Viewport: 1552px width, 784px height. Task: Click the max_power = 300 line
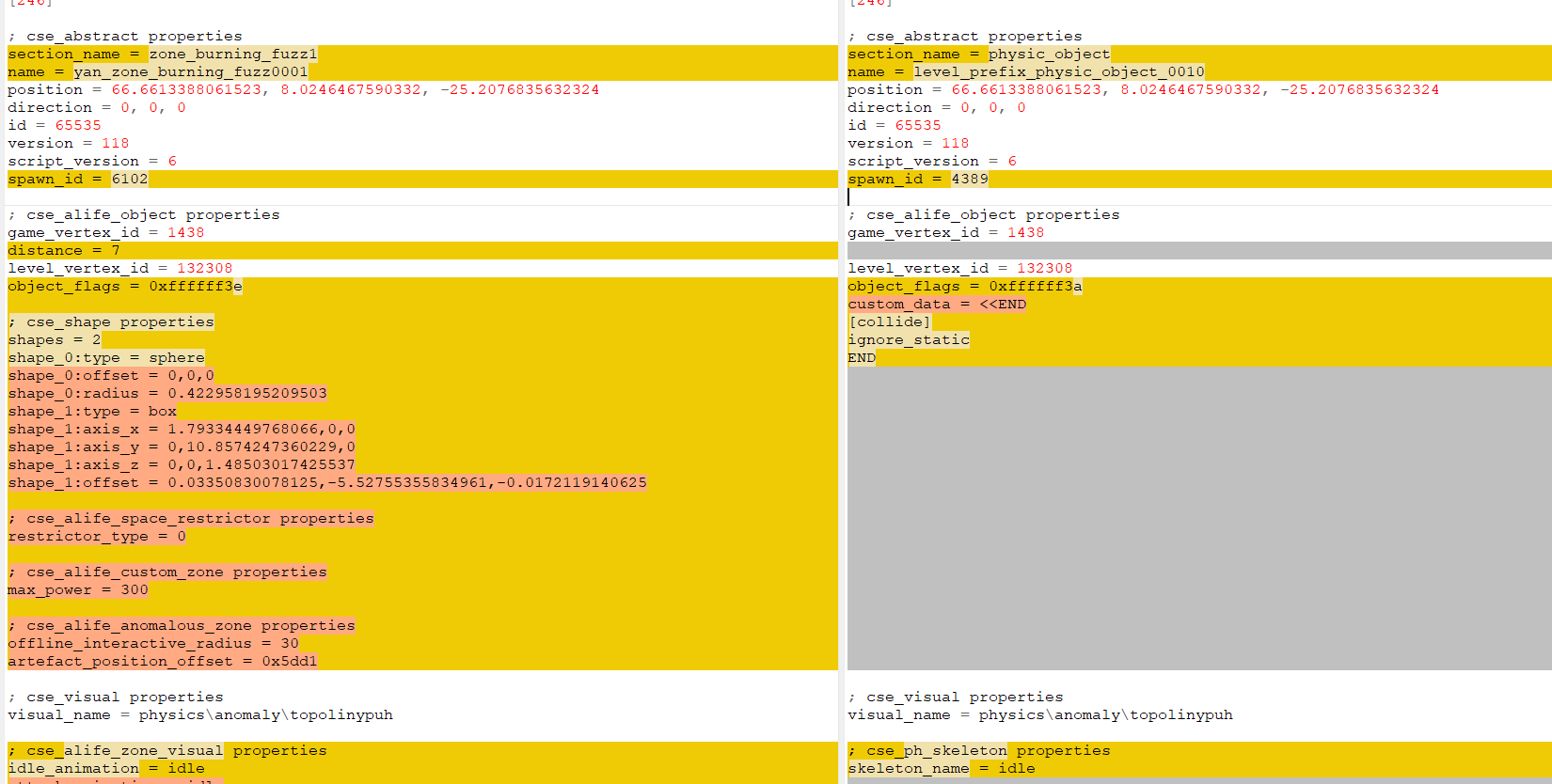pos(78,589)
